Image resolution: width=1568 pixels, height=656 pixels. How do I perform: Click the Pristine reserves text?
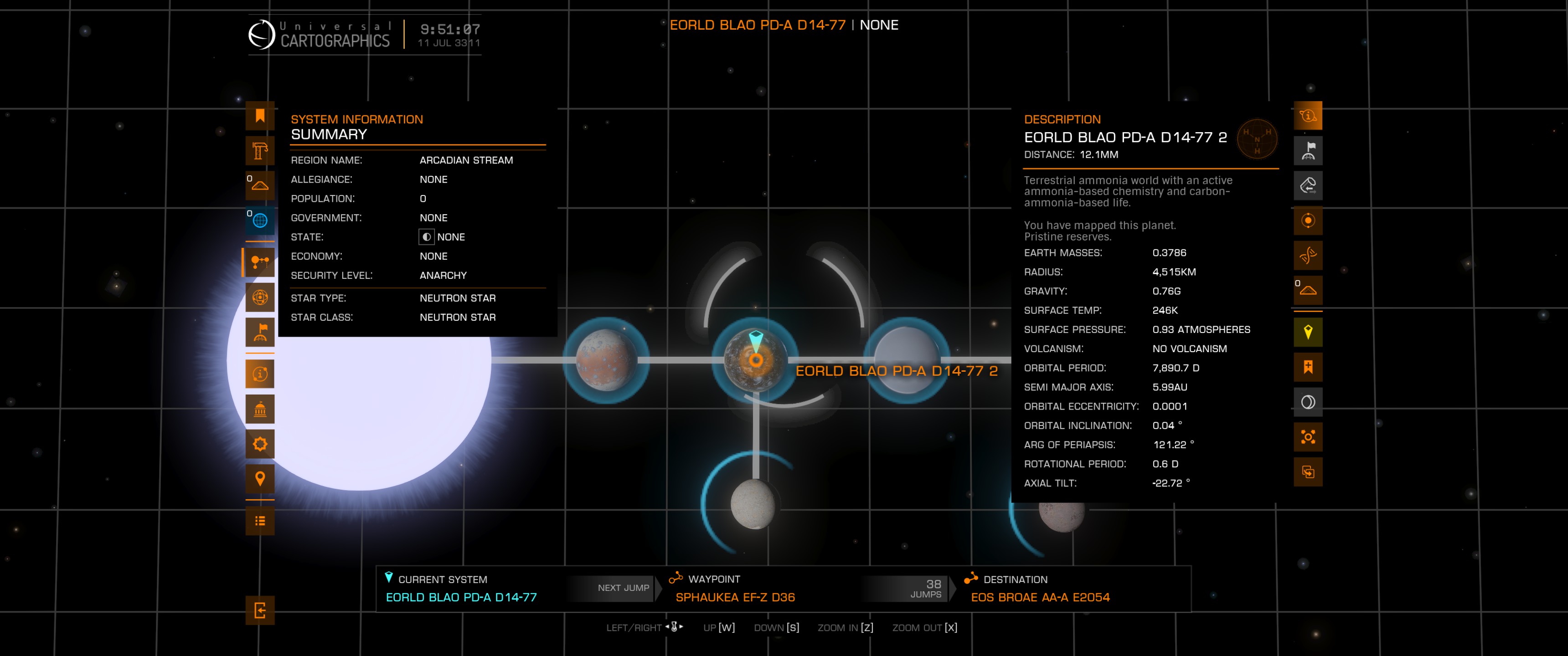point(1067,237)
